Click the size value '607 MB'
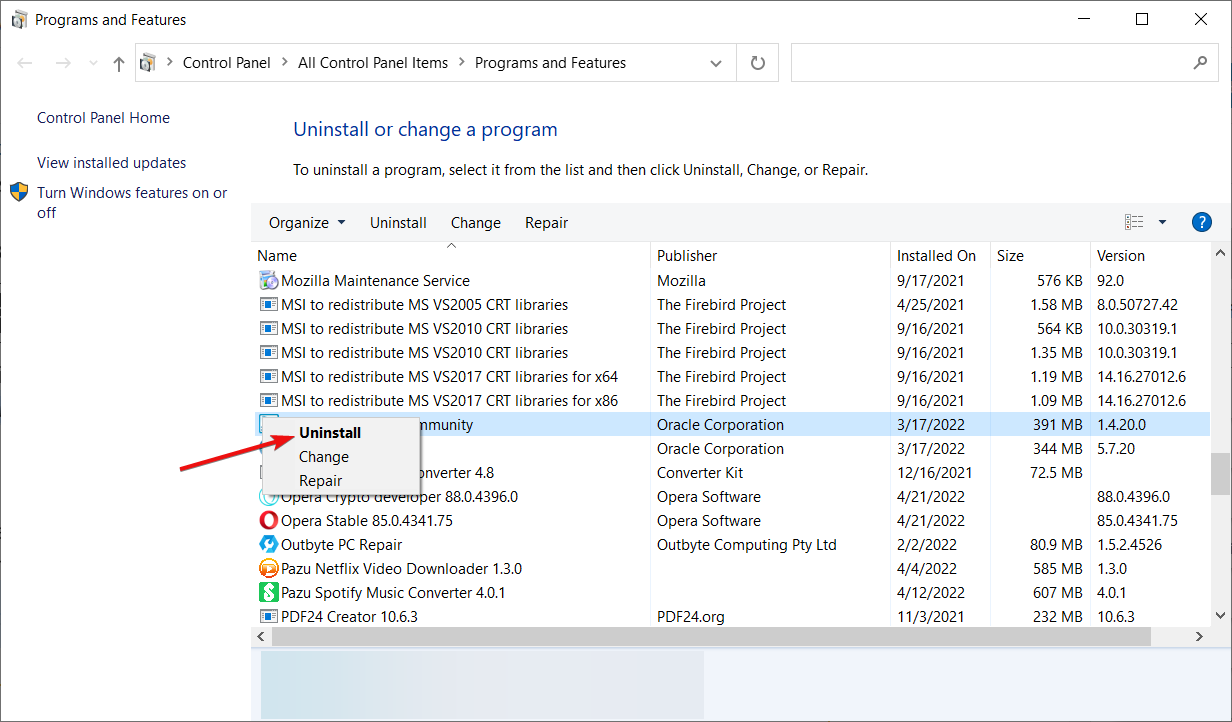 tap(1057, 593)
